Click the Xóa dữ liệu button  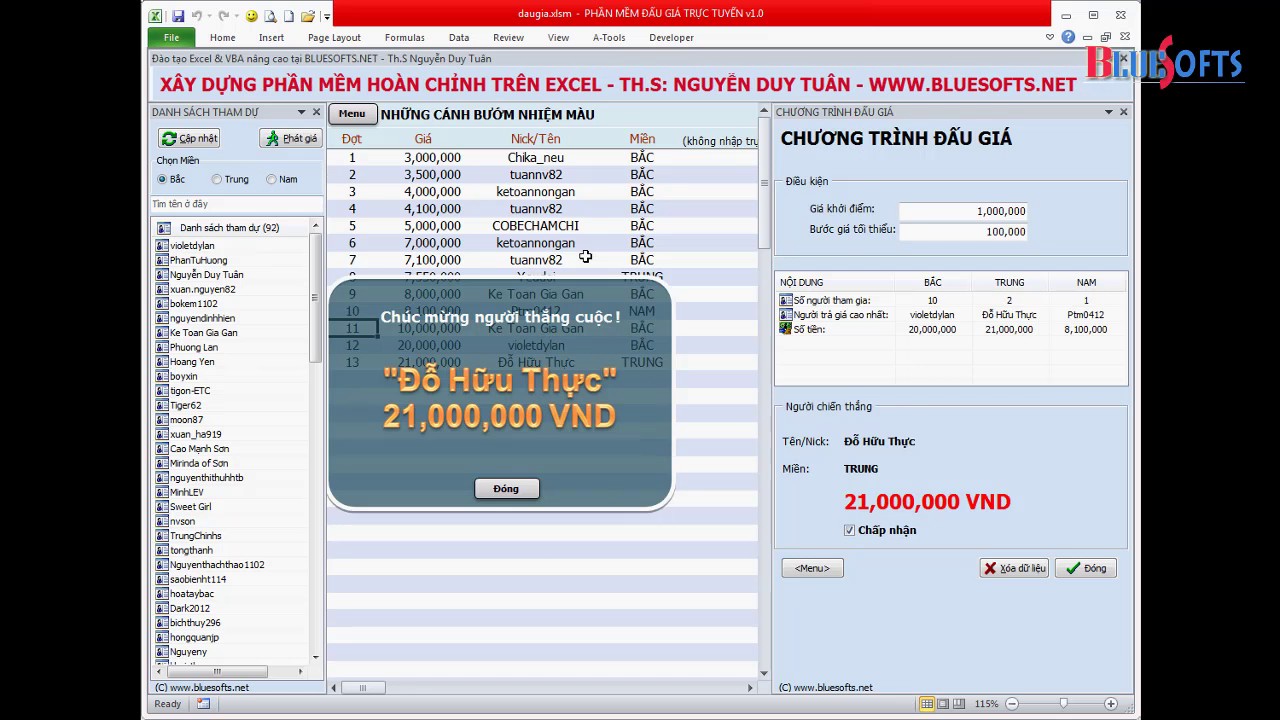[x=1014, y=568]
